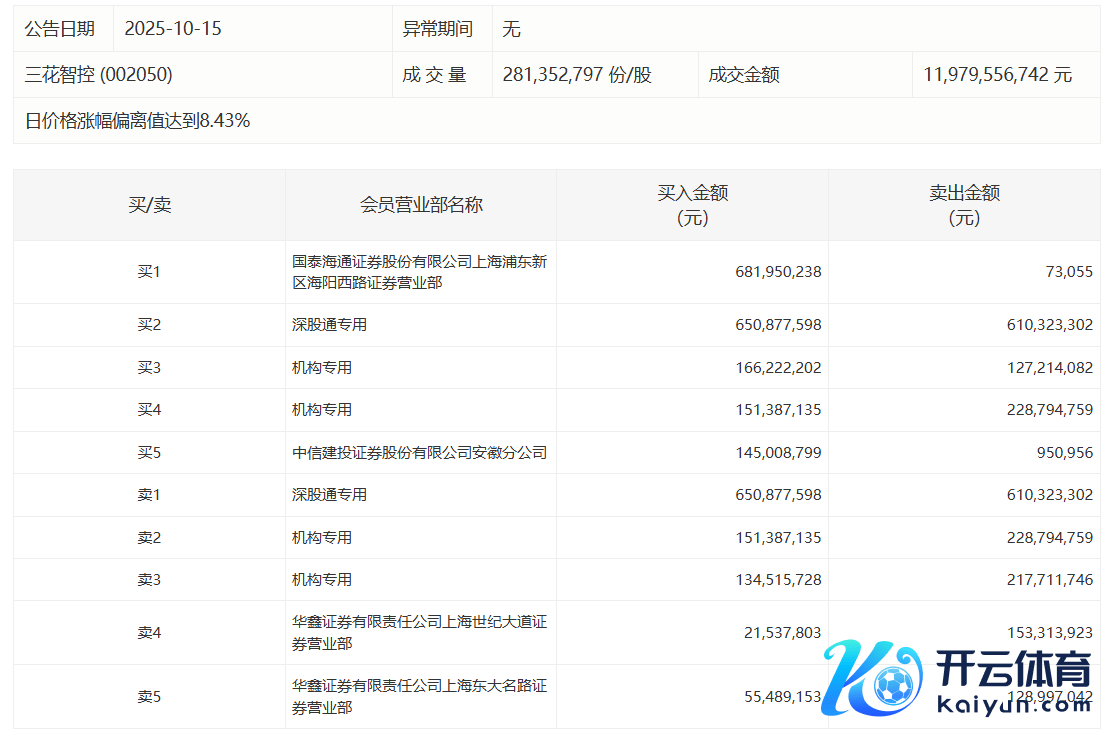Select 华鑫证券 上海世纪大道 branch entry

tap(419, 633)
